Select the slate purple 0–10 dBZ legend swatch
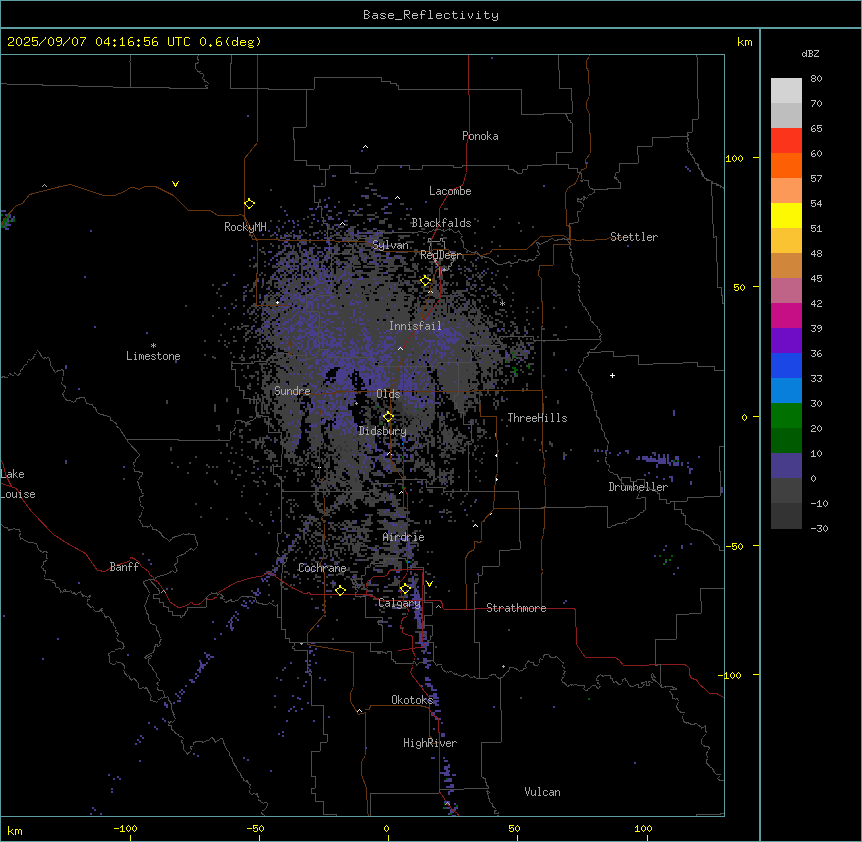This screenshot has width=862, height=842. pos(786,466)
